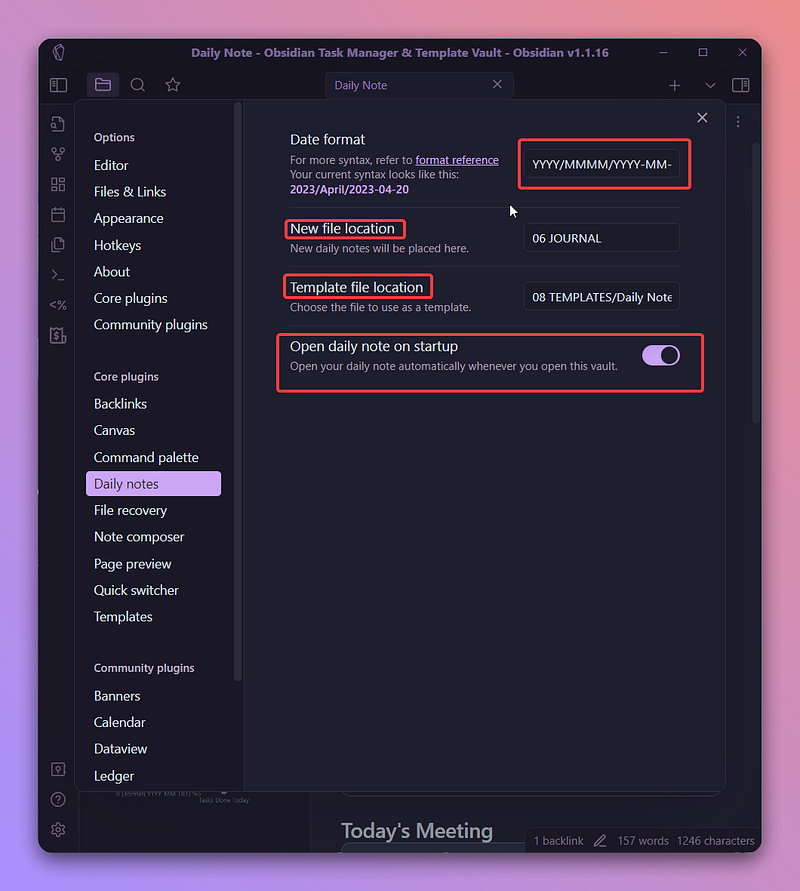Click the edit pencil icon in status bar
This screenshot has width=800, height=891.
click(600, 840)
